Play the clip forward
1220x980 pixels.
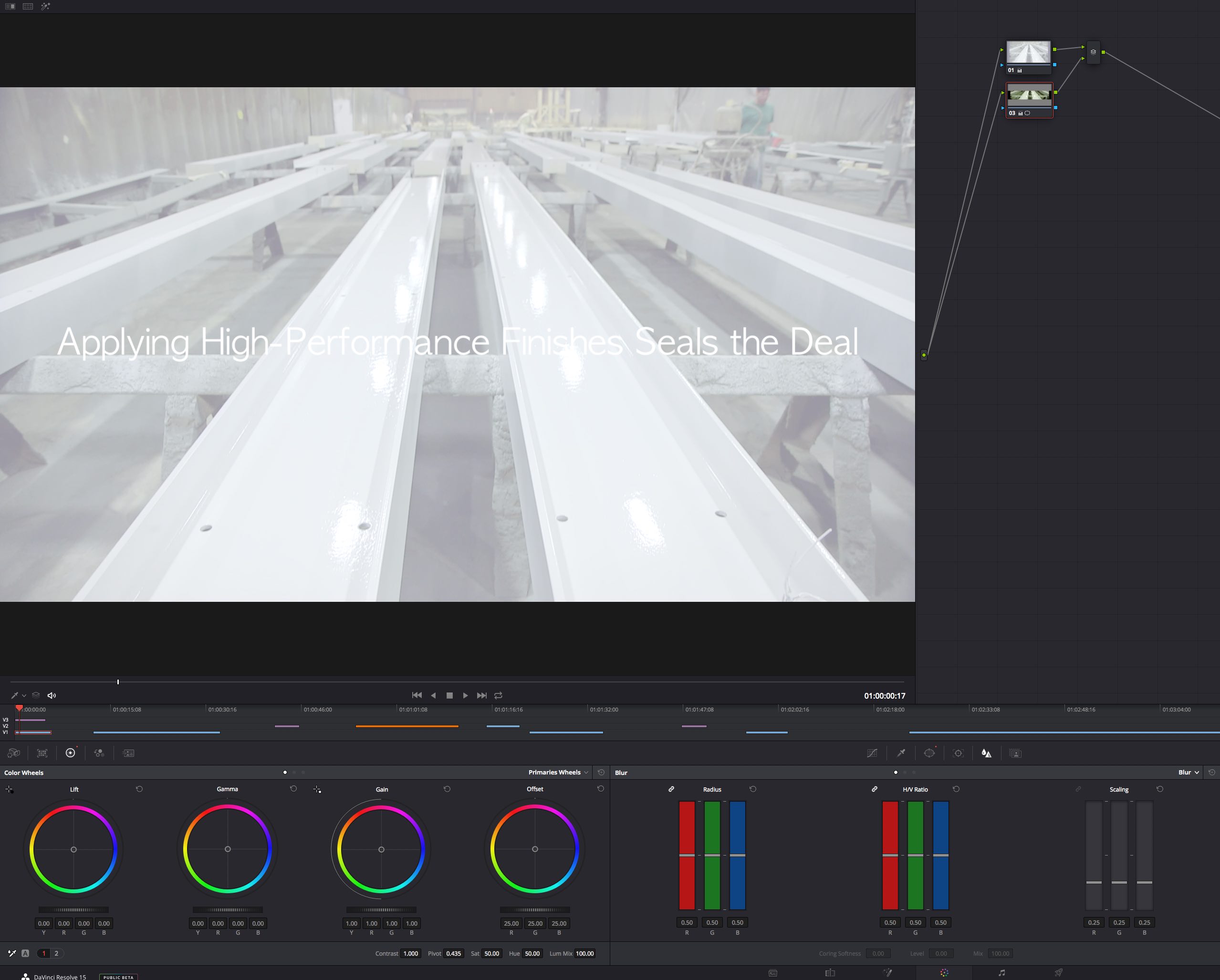point(466,696)
